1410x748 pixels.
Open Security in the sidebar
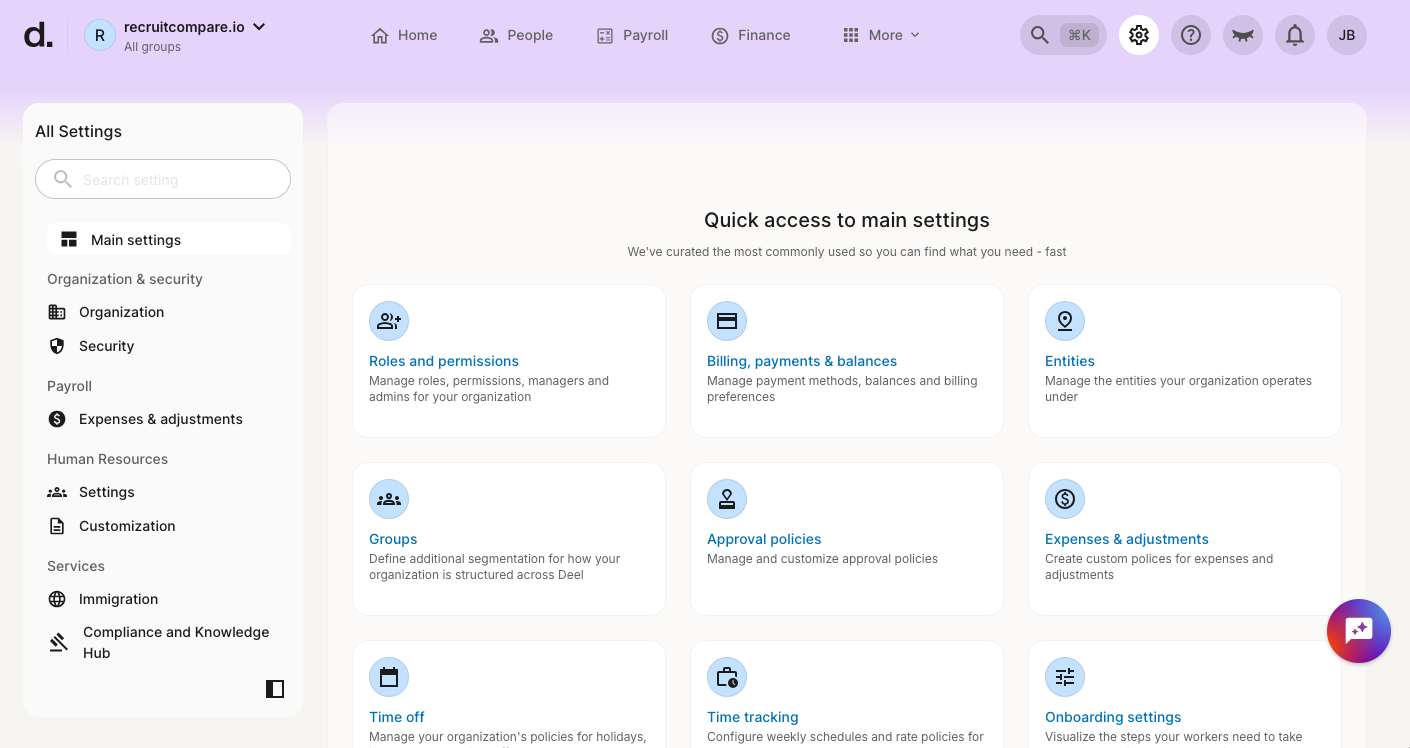click(x=169, y=346)
